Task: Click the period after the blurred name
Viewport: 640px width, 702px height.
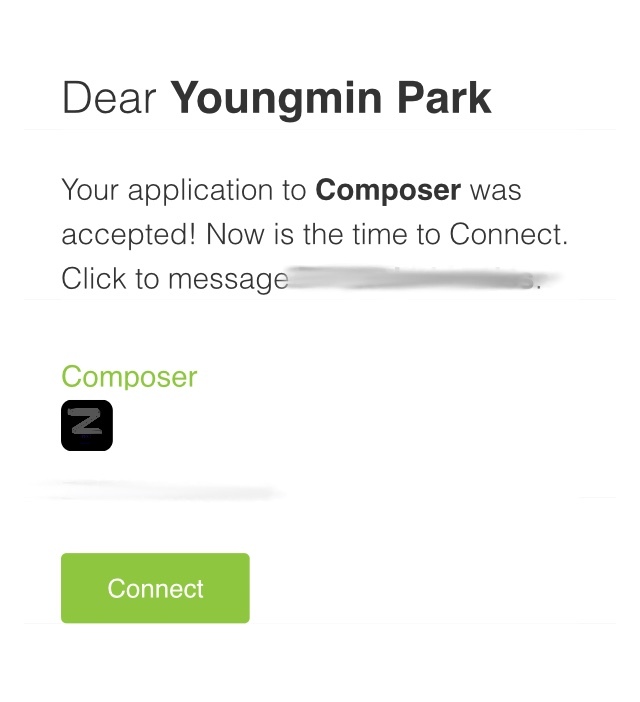Action: tap(539, 287)
